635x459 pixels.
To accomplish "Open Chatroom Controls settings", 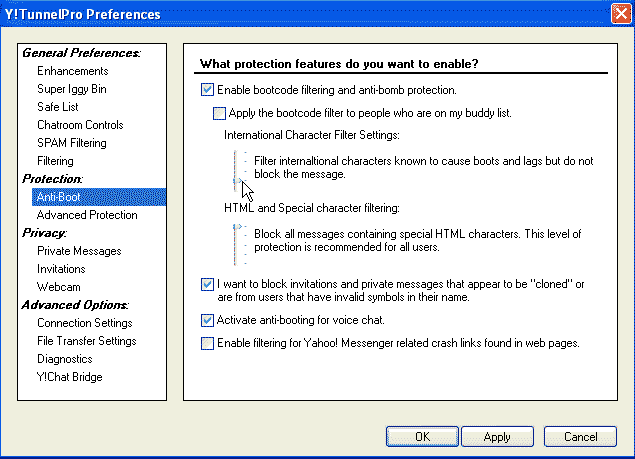I will [80, 125].
